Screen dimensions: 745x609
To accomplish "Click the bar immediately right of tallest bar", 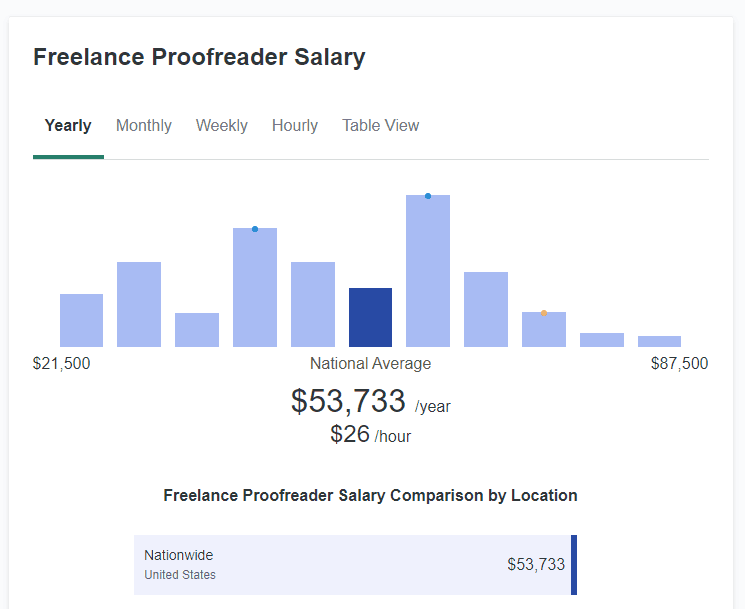I will 486,310.
